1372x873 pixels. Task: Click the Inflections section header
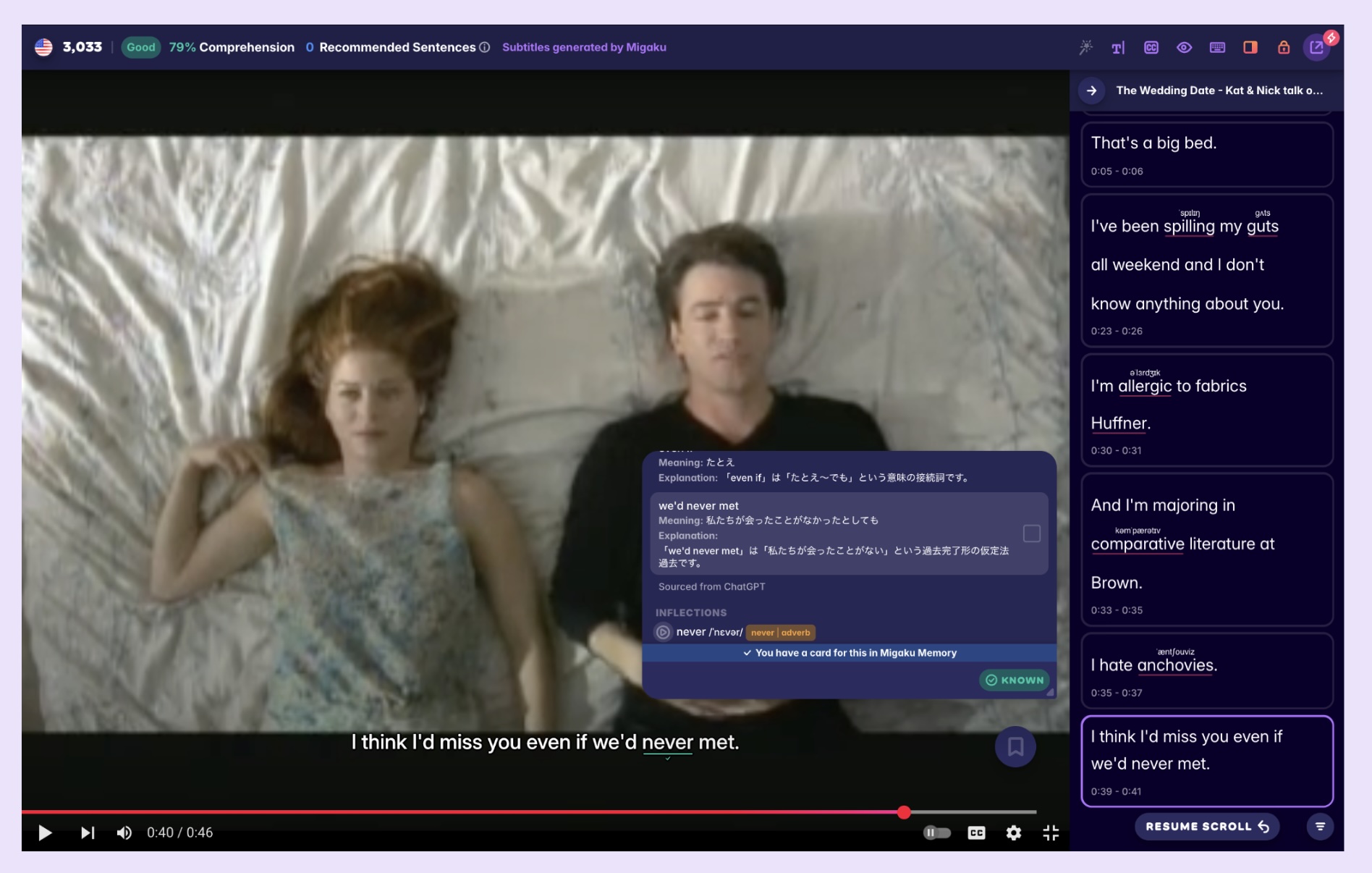[691, 612]
